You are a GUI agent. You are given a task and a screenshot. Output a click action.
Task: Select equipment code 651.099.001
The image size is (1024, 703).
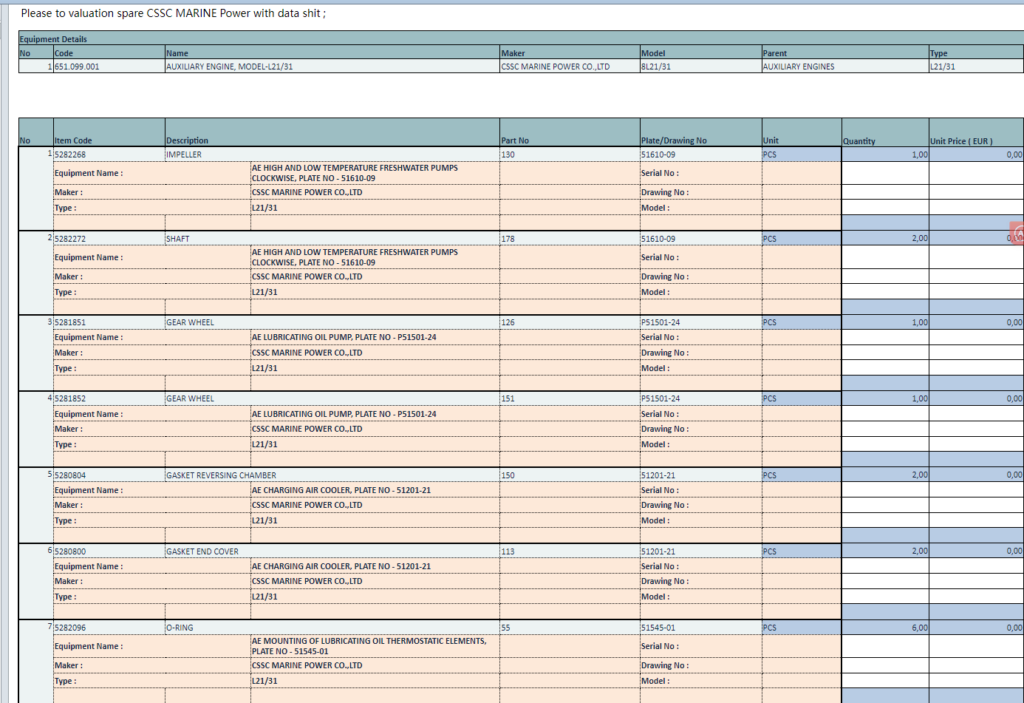click(x=109, y=67)
